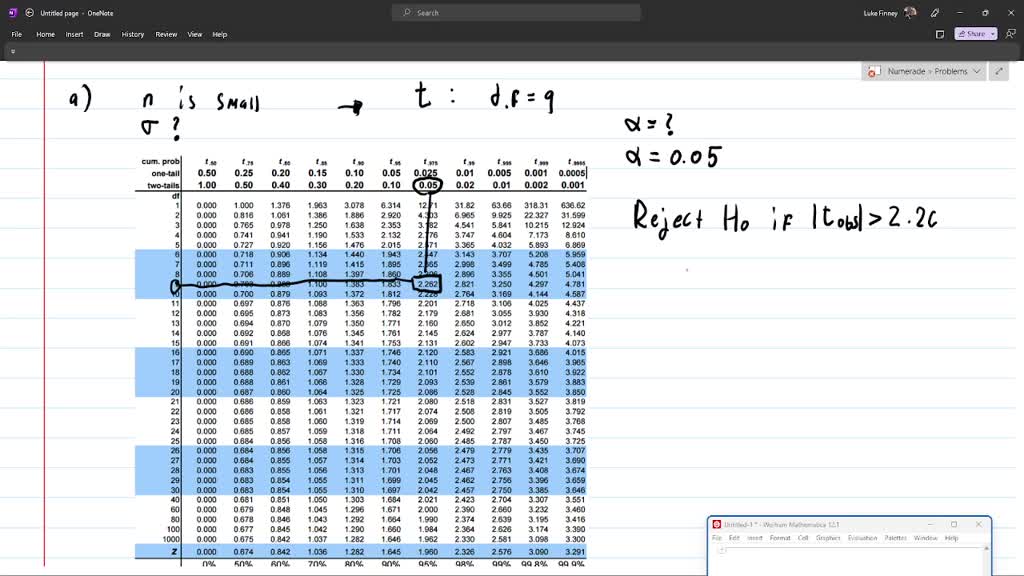Open the History tab
The width and height of the screenshot is (1024, 576).
133,34
